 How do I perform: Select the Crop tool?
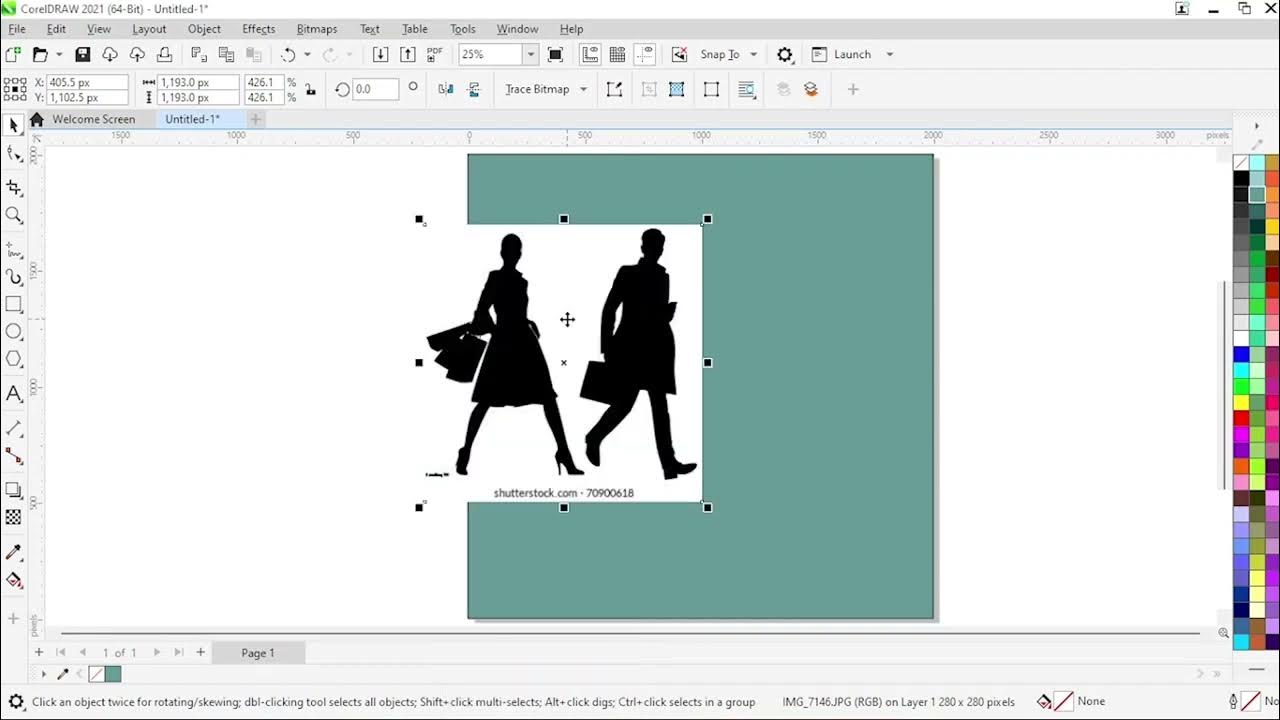(x=14, y=187)
